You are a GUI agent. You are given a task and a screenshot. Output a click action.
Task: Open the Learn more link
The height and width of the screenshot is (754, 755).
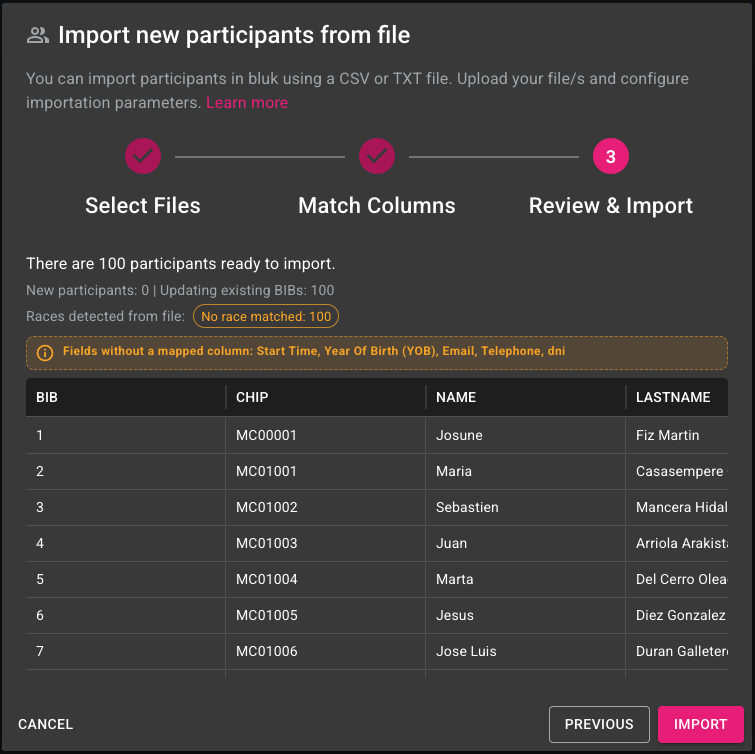tap(247, 103)
